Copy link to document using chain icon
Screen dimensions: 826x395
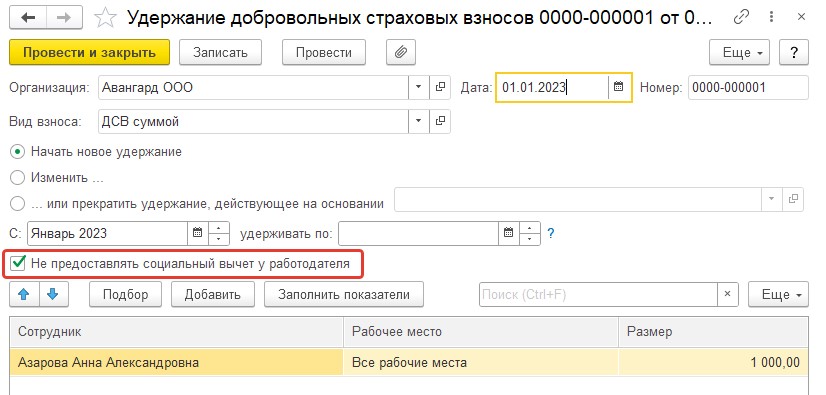[741, 18]
